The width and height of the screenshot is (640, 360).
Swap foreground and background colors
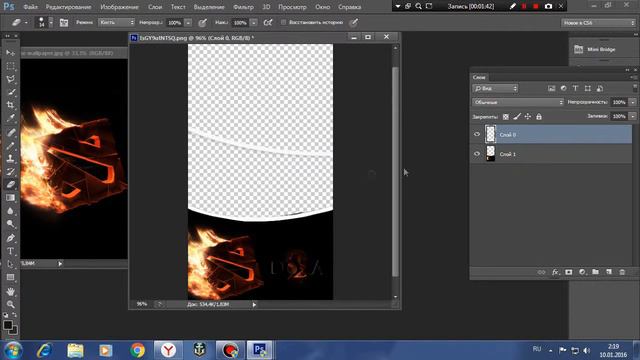click(x=15, y=315)
